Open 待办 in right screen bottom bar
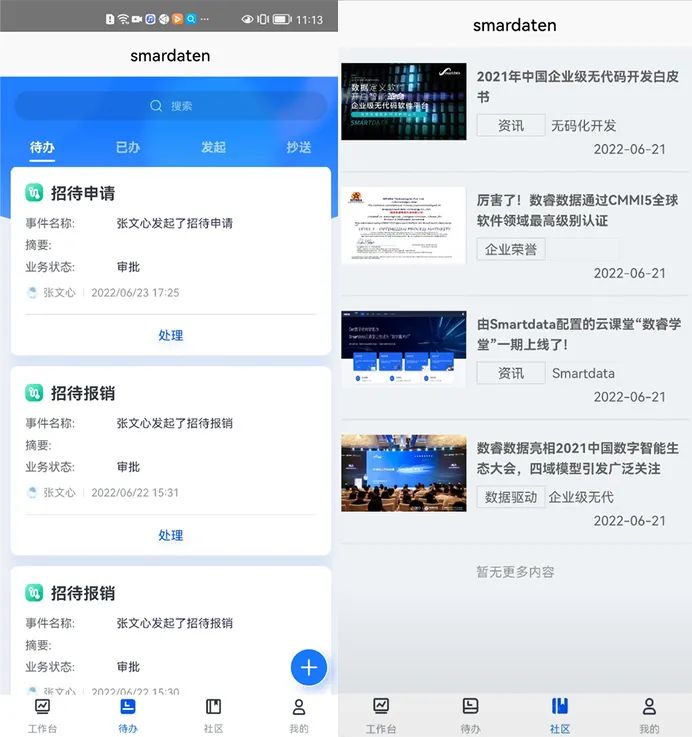 click(470, 716)
